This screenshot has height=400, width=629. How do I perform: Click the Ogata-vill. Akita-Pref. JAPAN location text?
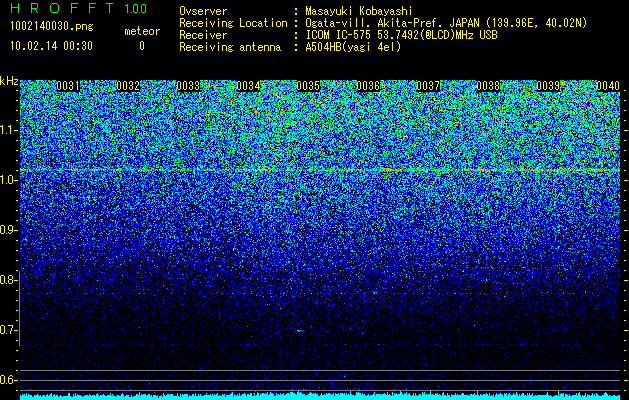(x=446, y=23)
